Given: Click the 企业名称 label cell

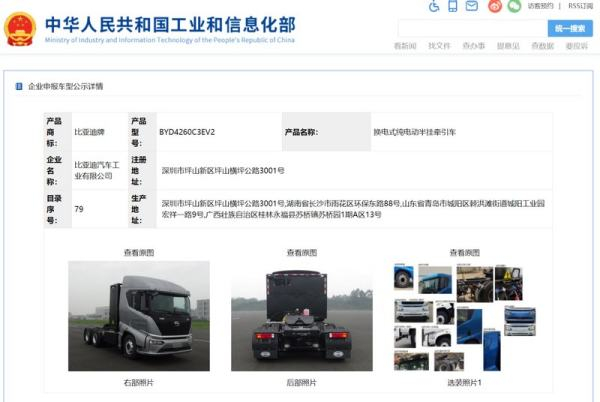Looking at the screenshot, I should 58,171.
